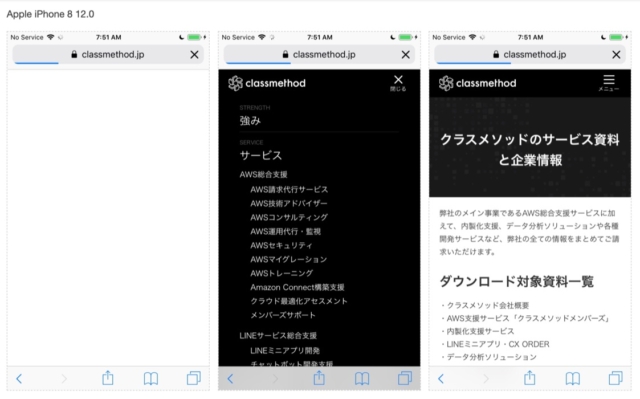Viewport: 640px width, 399px height.
Task: Tap the lock icon in the third phone address bar
Action: [x=496, y=54]
